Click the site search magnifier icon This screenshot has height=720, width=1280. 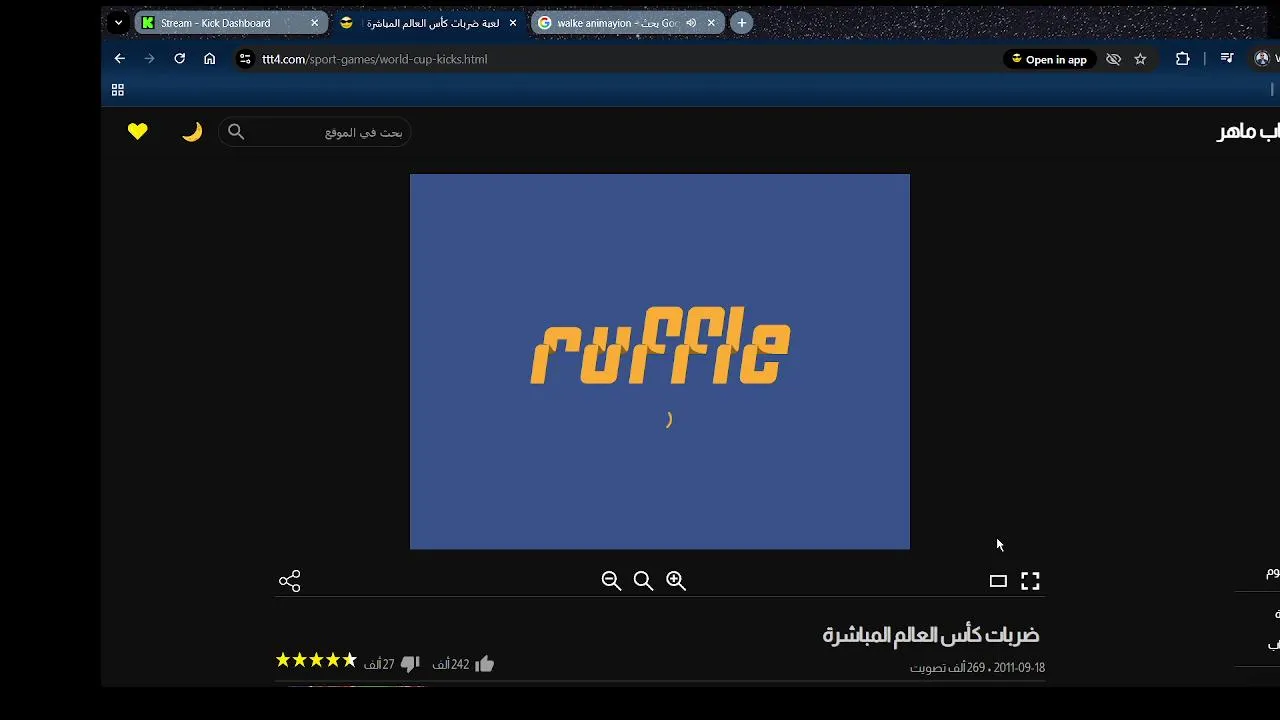click(236, 132)
